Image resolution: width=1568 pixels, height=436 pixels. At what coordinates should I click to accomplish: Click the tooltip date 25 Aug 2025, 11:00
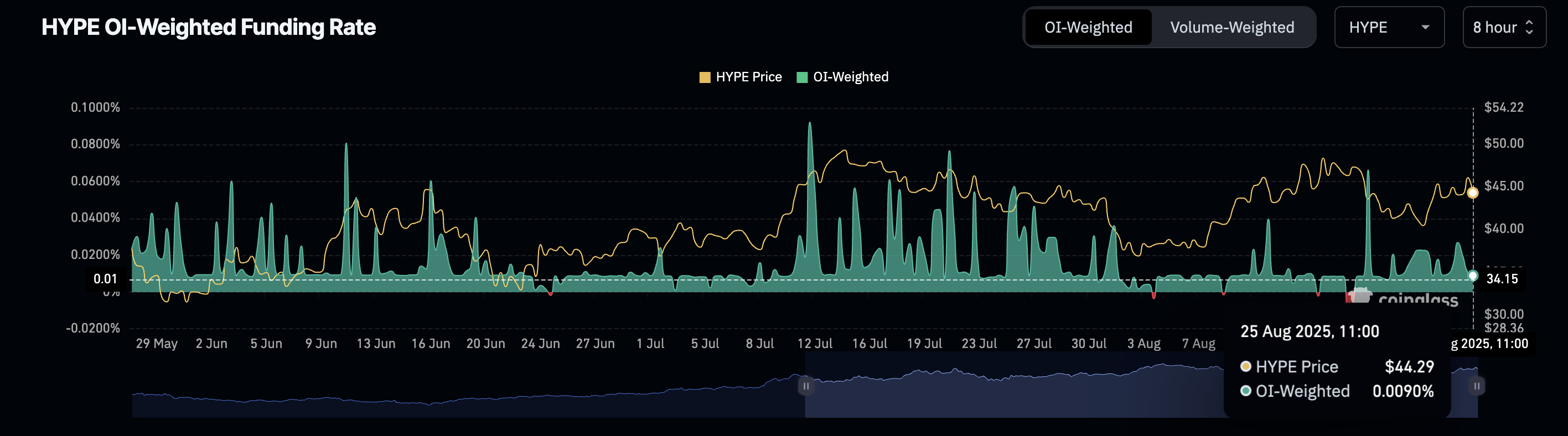tap(1310, 331)
